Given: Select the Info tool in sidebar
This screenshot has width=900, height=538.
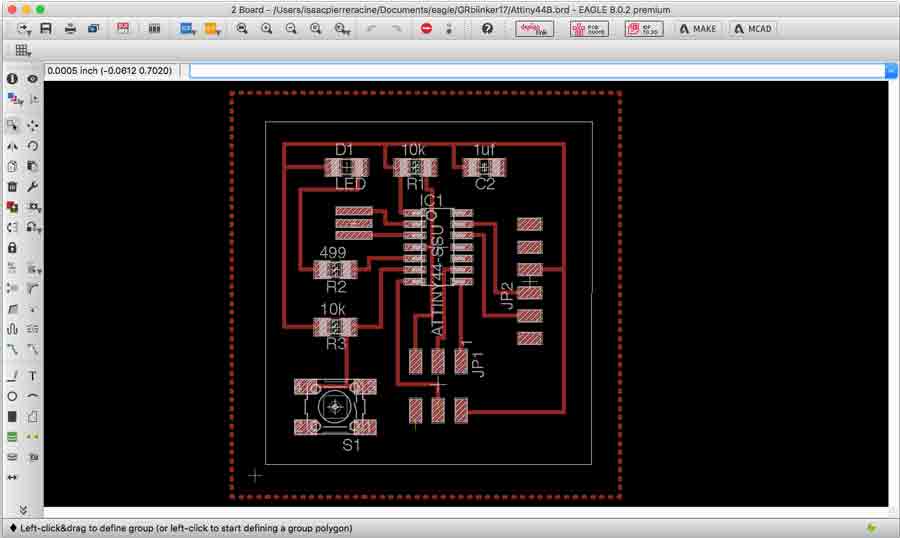Looking at the screenshot, I should click(x=12, y=78).
